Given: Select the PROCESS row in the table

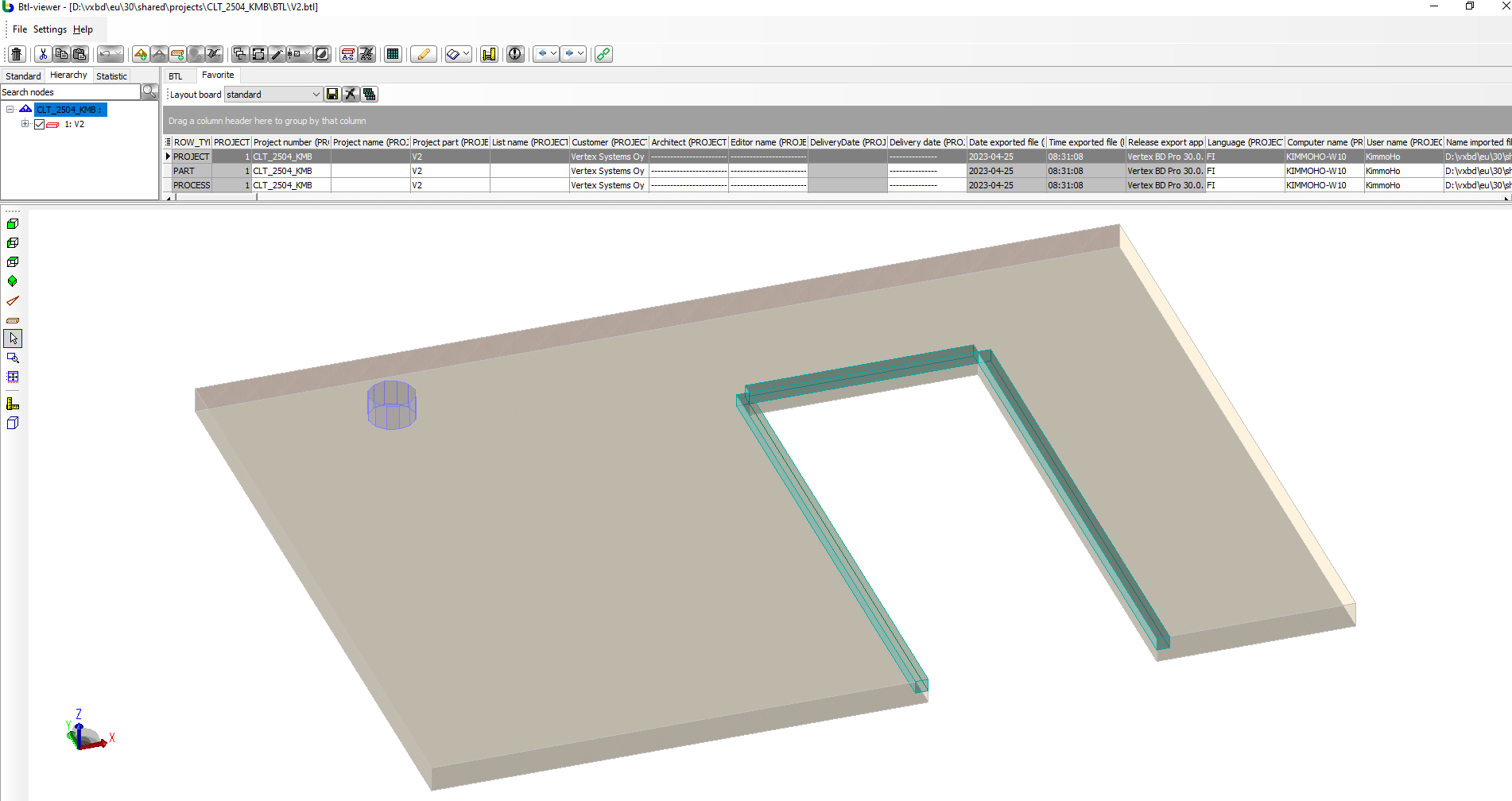Looking at the screenshot, I should (x=192, y=185).
